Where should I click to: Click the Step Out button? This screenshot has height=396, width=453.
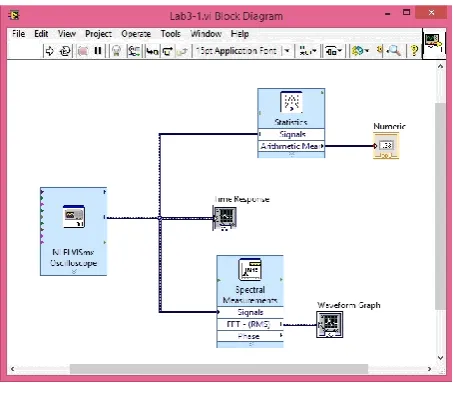pos(182,51)
